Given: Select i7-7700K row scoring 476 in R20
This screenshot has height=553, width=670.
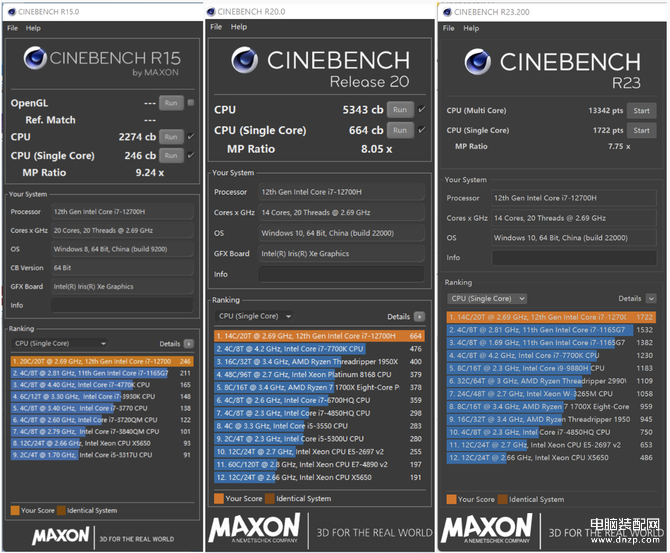Looking at the screenshot, I should (319, 349).
